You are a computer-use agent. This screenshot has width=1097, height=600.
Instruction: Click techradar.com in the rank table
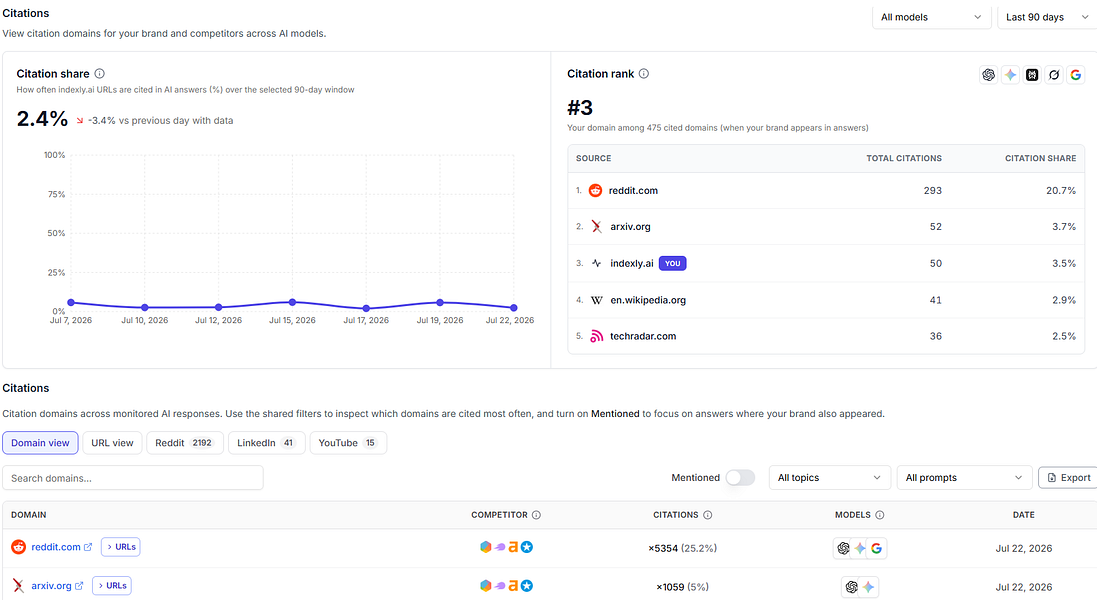point(643,336)
